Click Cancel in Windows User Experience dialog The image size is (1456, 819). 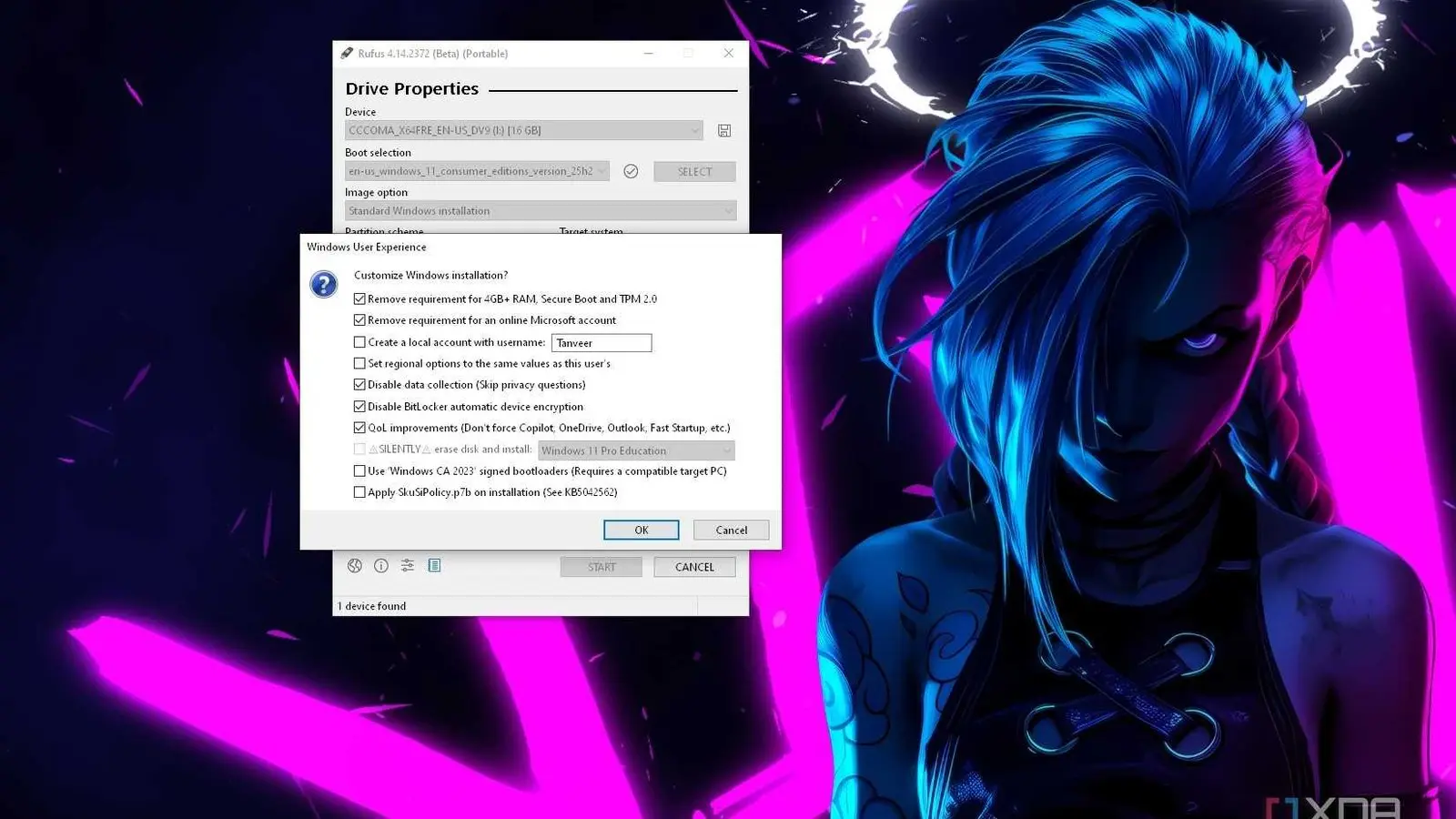coord(732,530)
